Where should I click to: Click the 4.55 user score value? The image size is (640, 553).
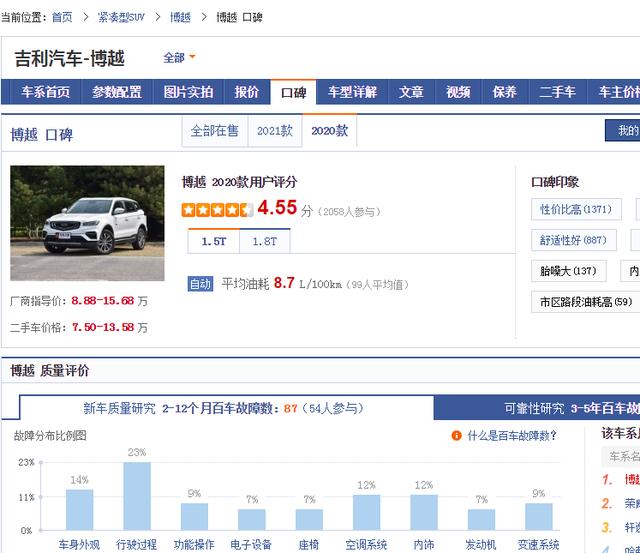click(x=277, y=207)
